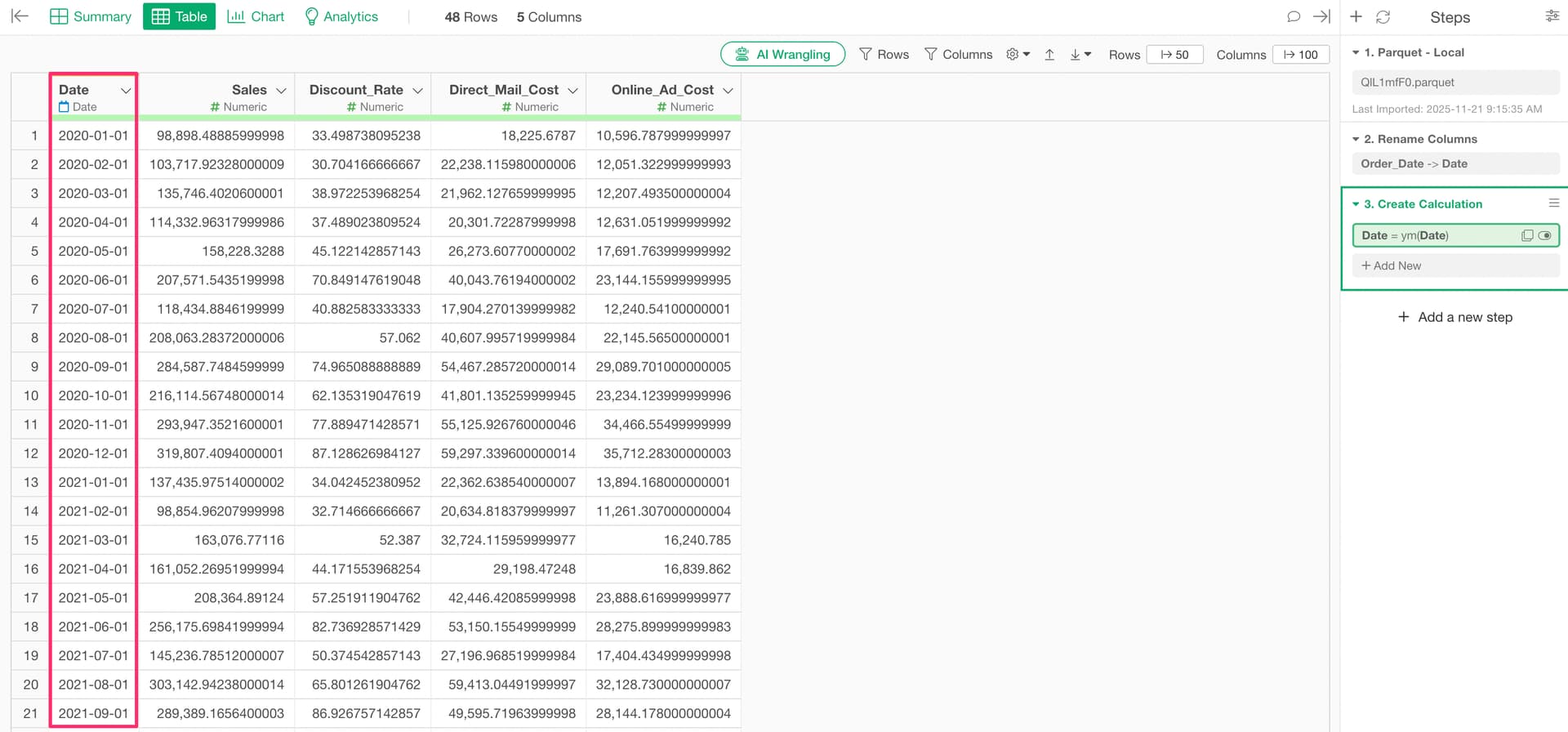Collapse the 2. Rename Columns step
This screenshot has height=732, width=1568.
pyautogui.click(x=1356, y=139)
